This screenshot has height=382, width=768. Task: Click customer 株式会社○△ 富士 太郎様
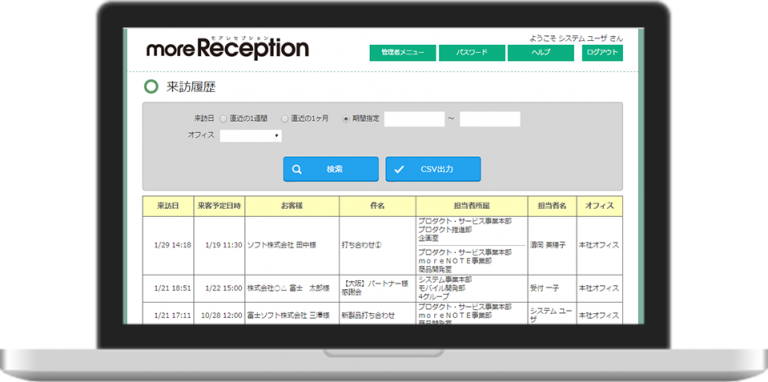(x=288, y=288)
